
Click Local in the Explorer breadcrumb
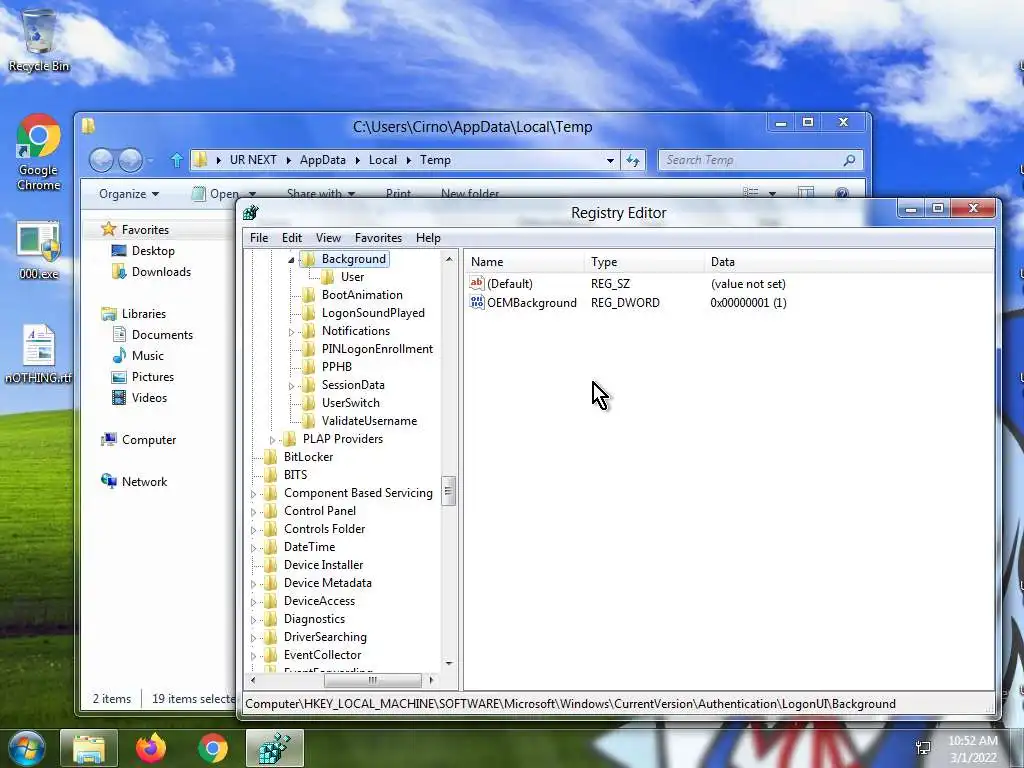tap(383, 160)
